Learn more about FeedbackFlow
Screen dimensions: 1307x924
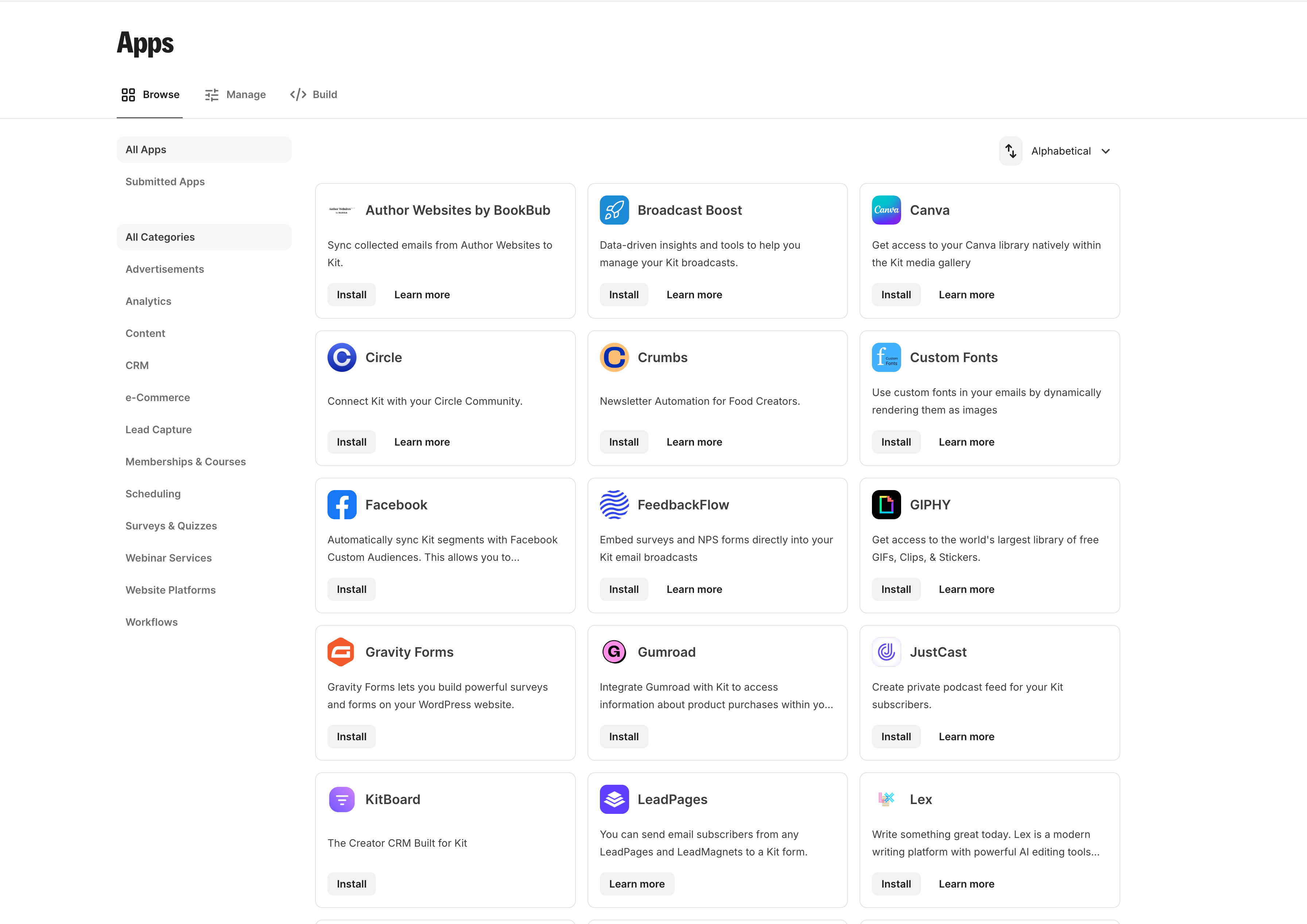click(x=694, y=589)
